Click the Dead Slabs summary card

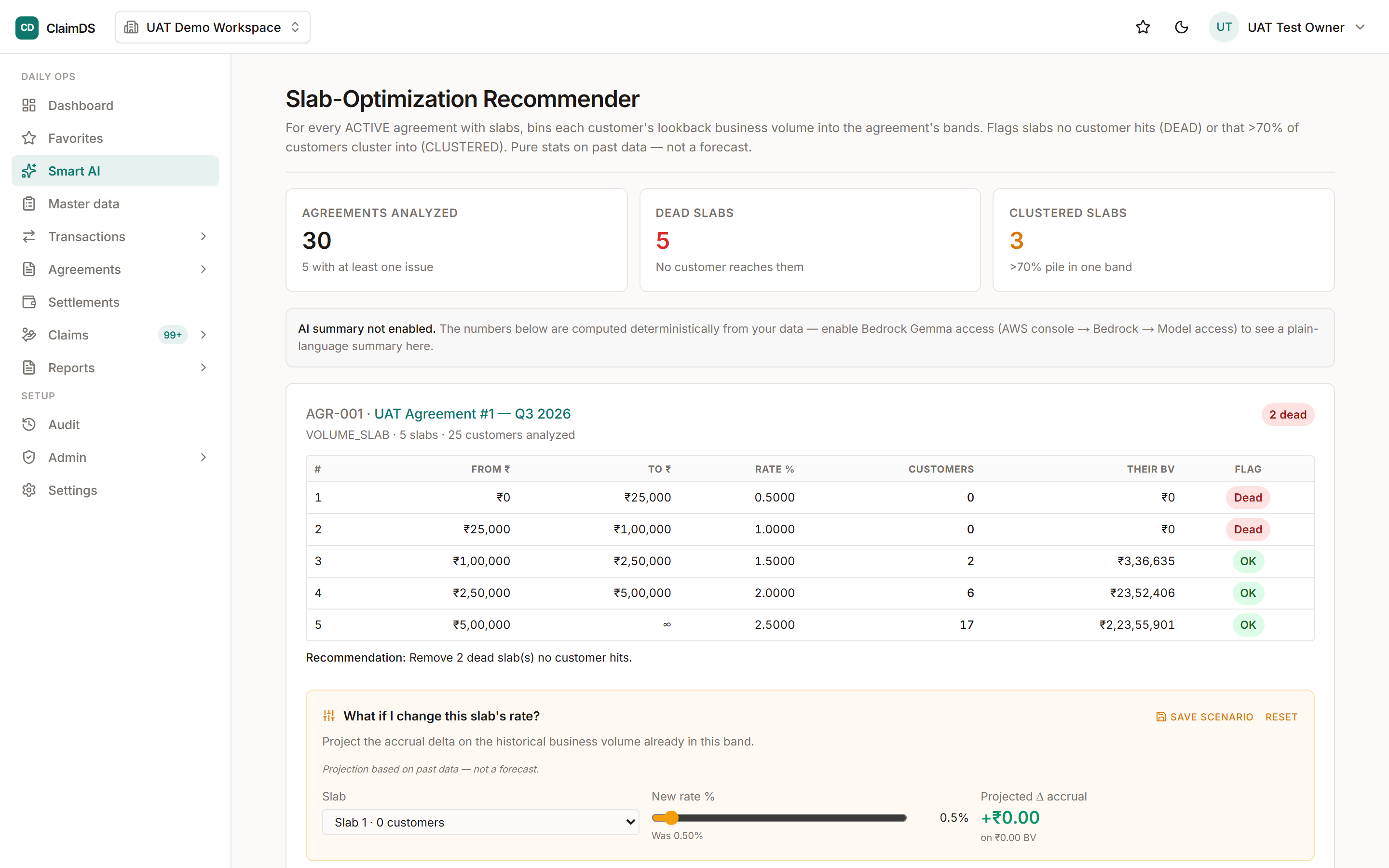[810, 240]
